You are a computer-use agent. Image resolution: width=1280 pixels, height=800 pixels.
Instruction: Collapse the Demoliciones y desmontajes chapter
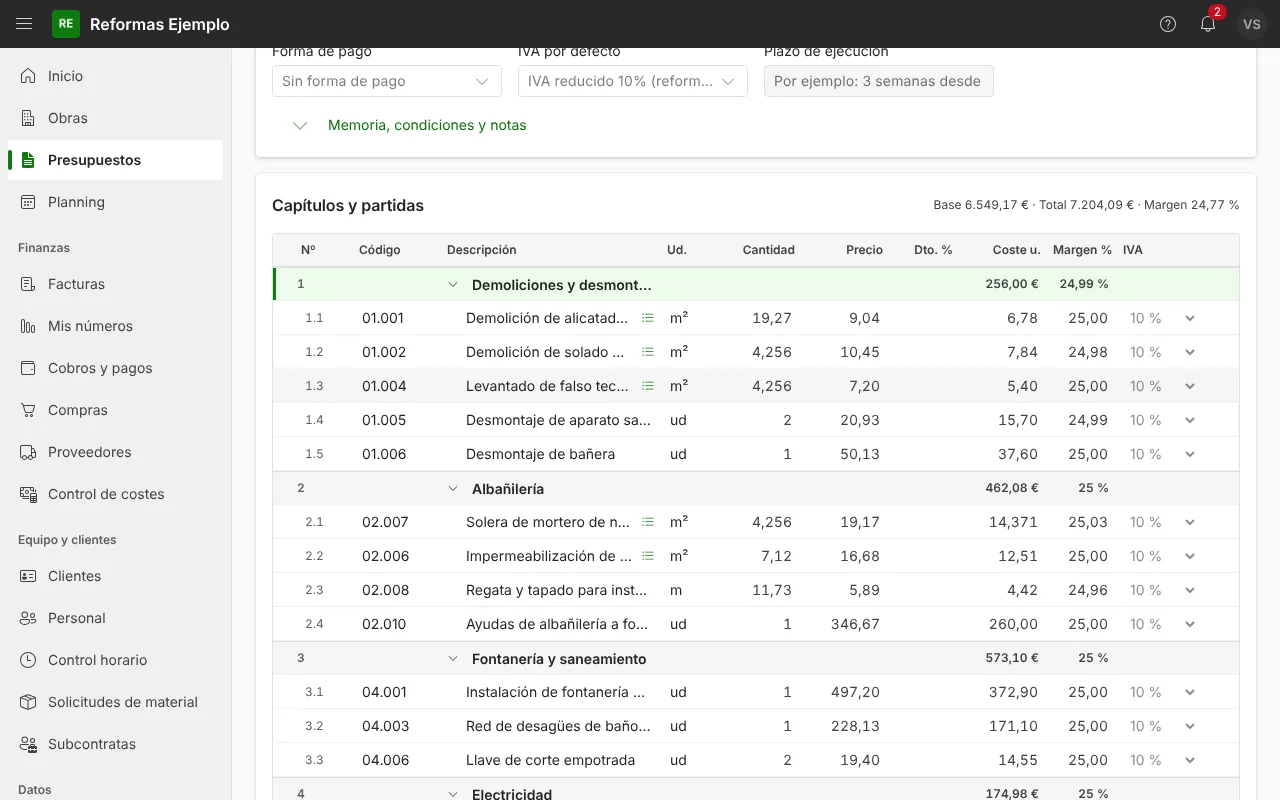tap(453, 285)
